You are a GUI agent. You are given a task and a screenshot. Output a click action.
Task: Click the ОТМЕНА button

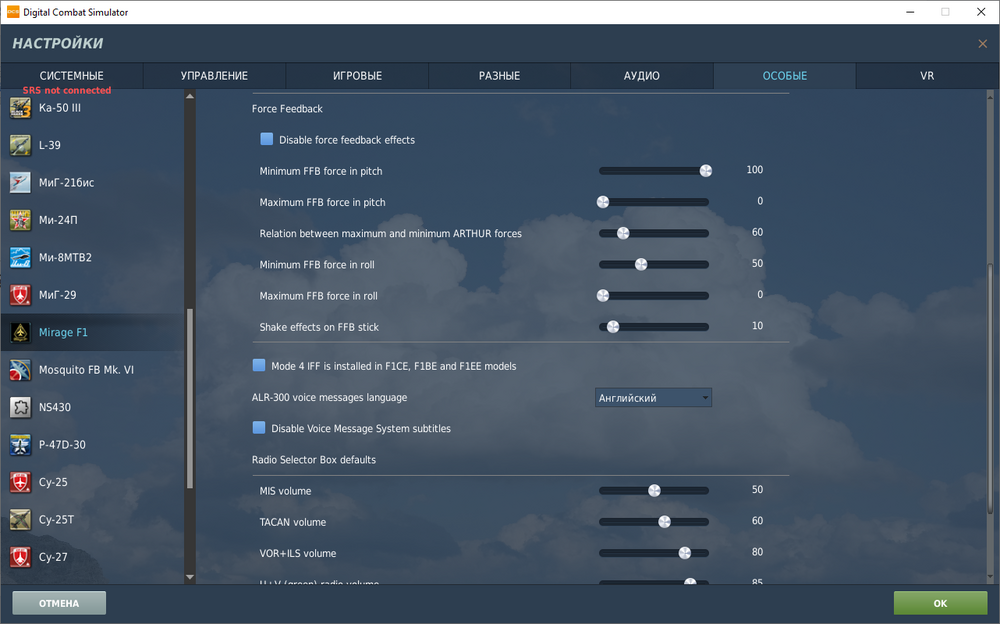(59, 603)
